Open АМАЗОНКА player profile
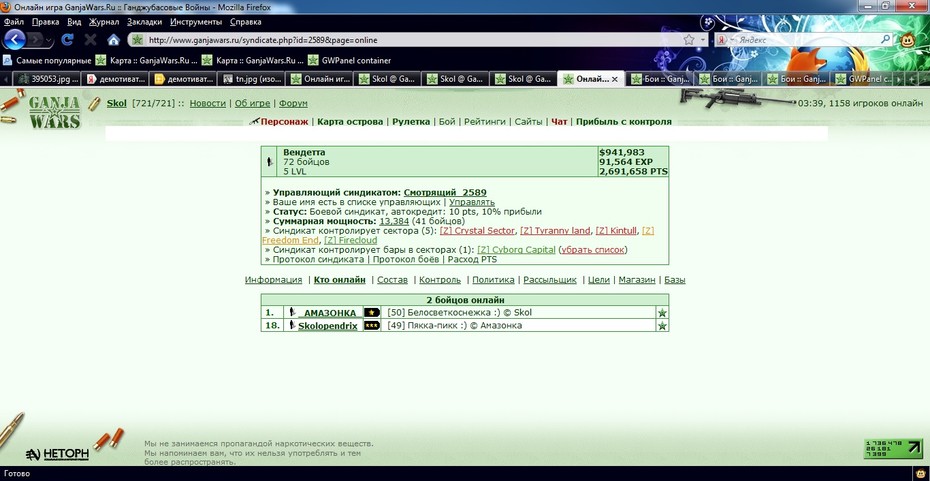The width and height of the screenshot is (930, 481). point(330,313)
